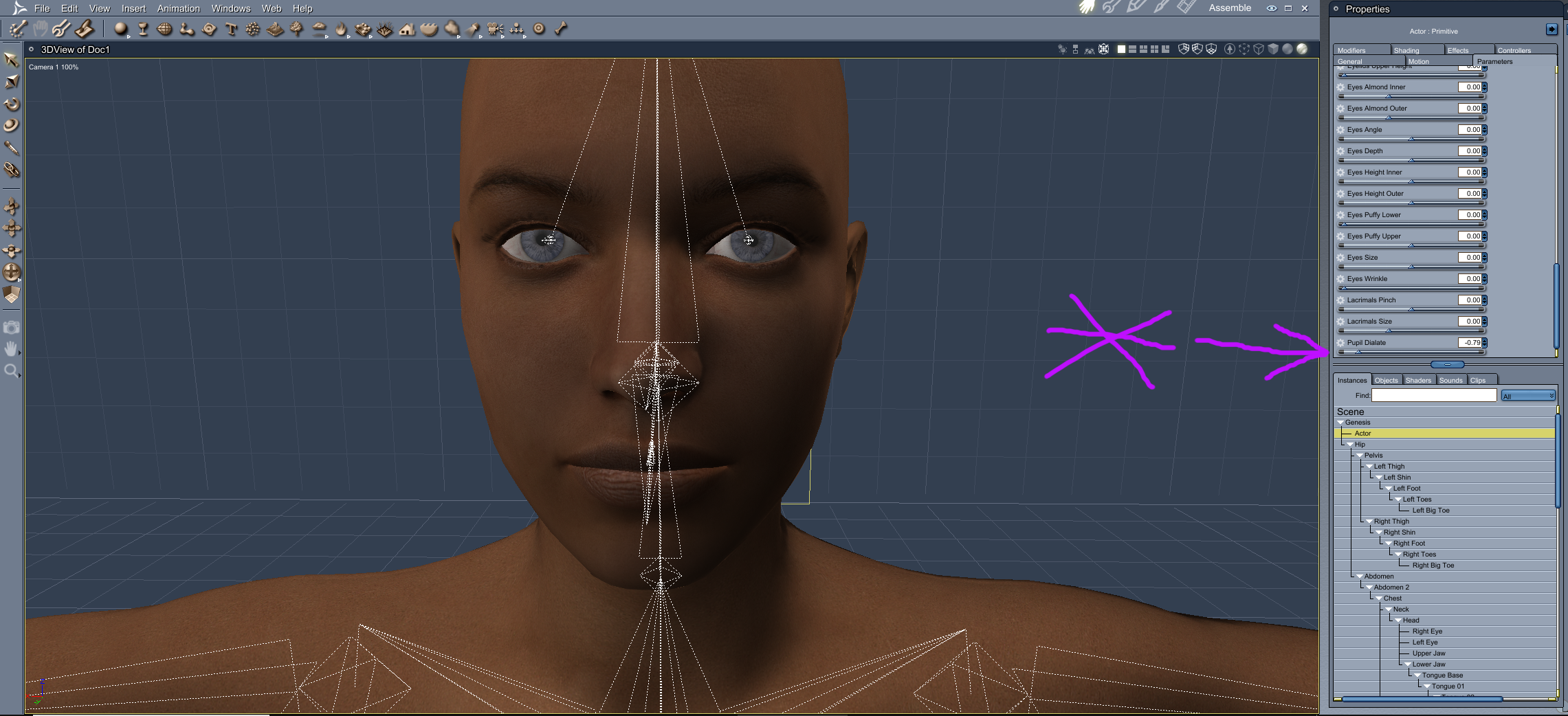
Task: Click the Eyes Angle slider track
Action: [1411, 139]
